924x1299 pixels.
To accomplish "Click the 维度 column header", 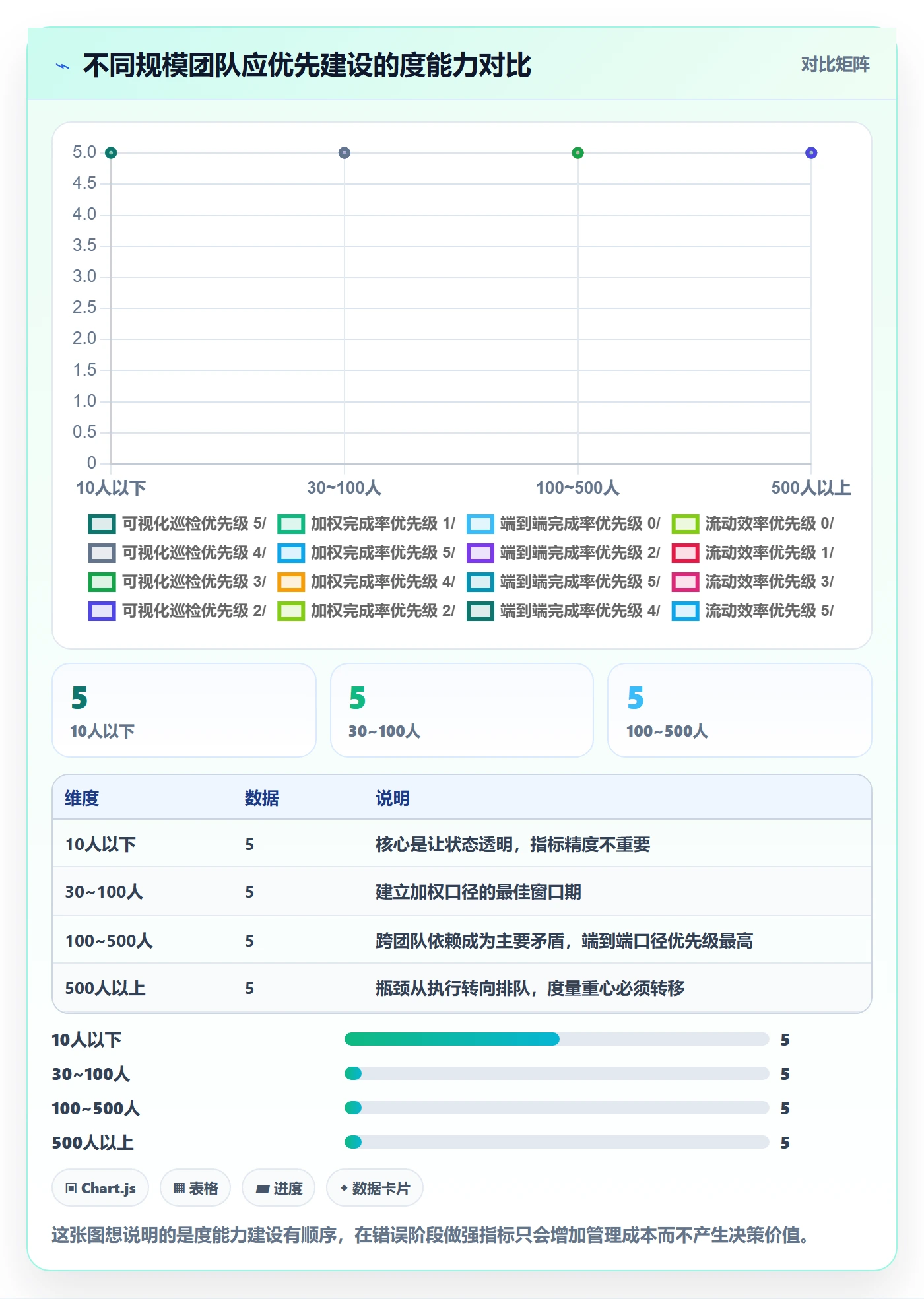I will (x=82, y=798).
